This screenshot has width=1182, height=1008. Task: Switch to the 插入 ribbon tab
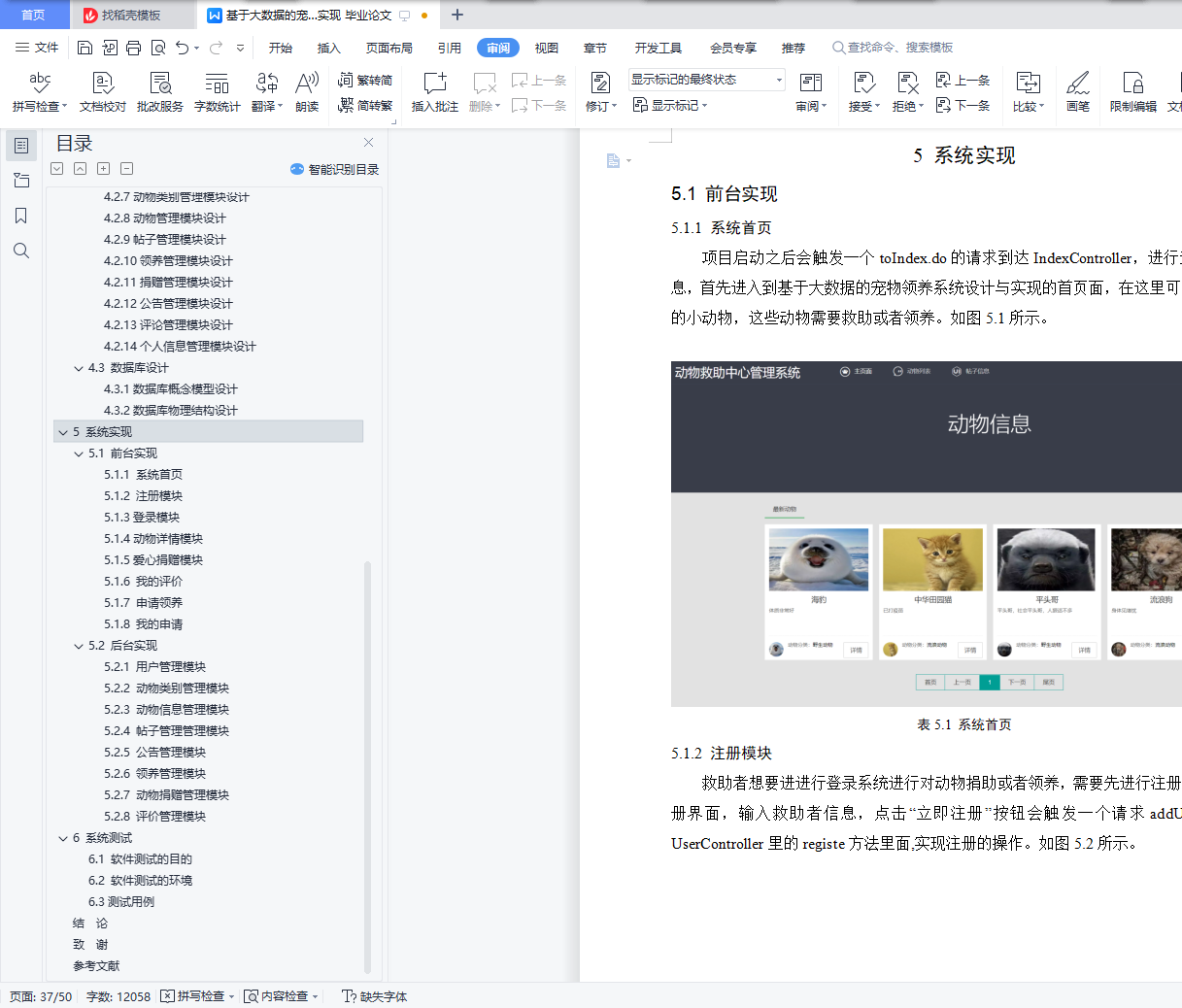click(329, 48)
